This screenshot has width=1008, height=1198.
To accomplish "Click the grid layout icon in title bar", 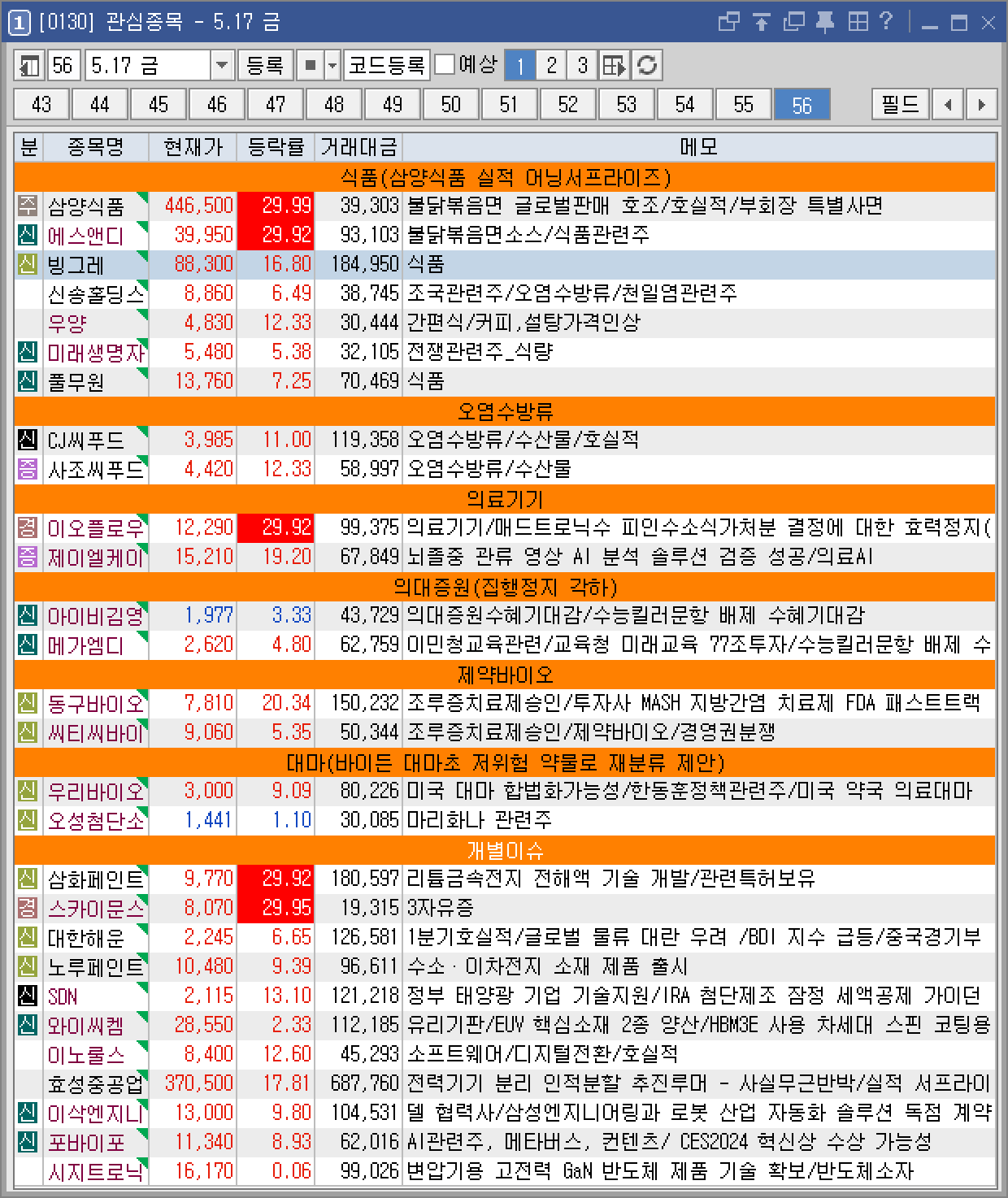I will click(x=858, y=22).
